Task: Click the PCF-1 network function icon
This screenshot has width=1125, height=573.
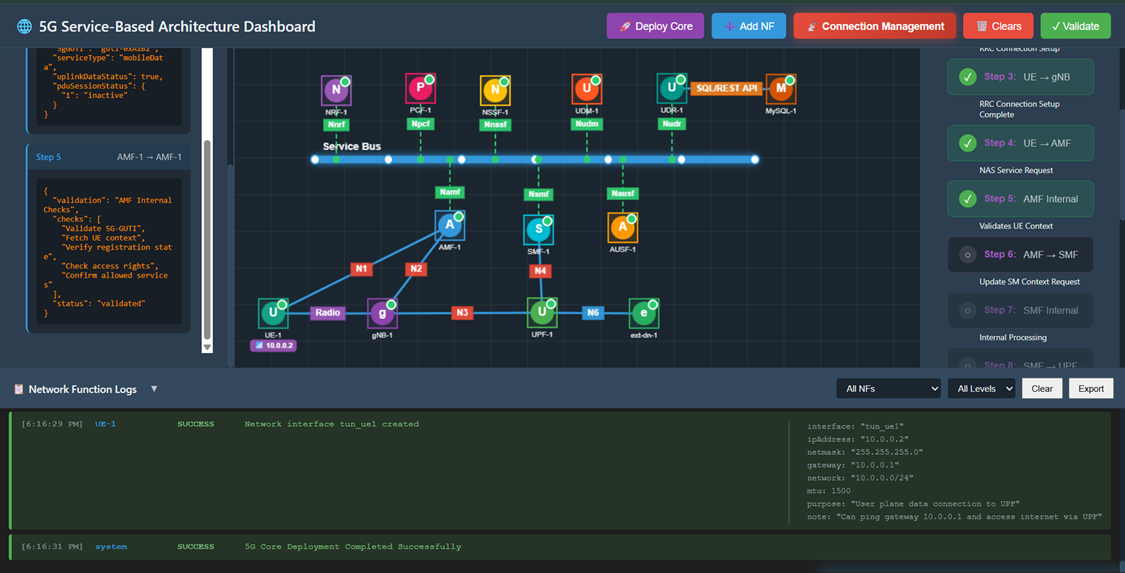Action: pyautogui.click(x=420, y=89)
